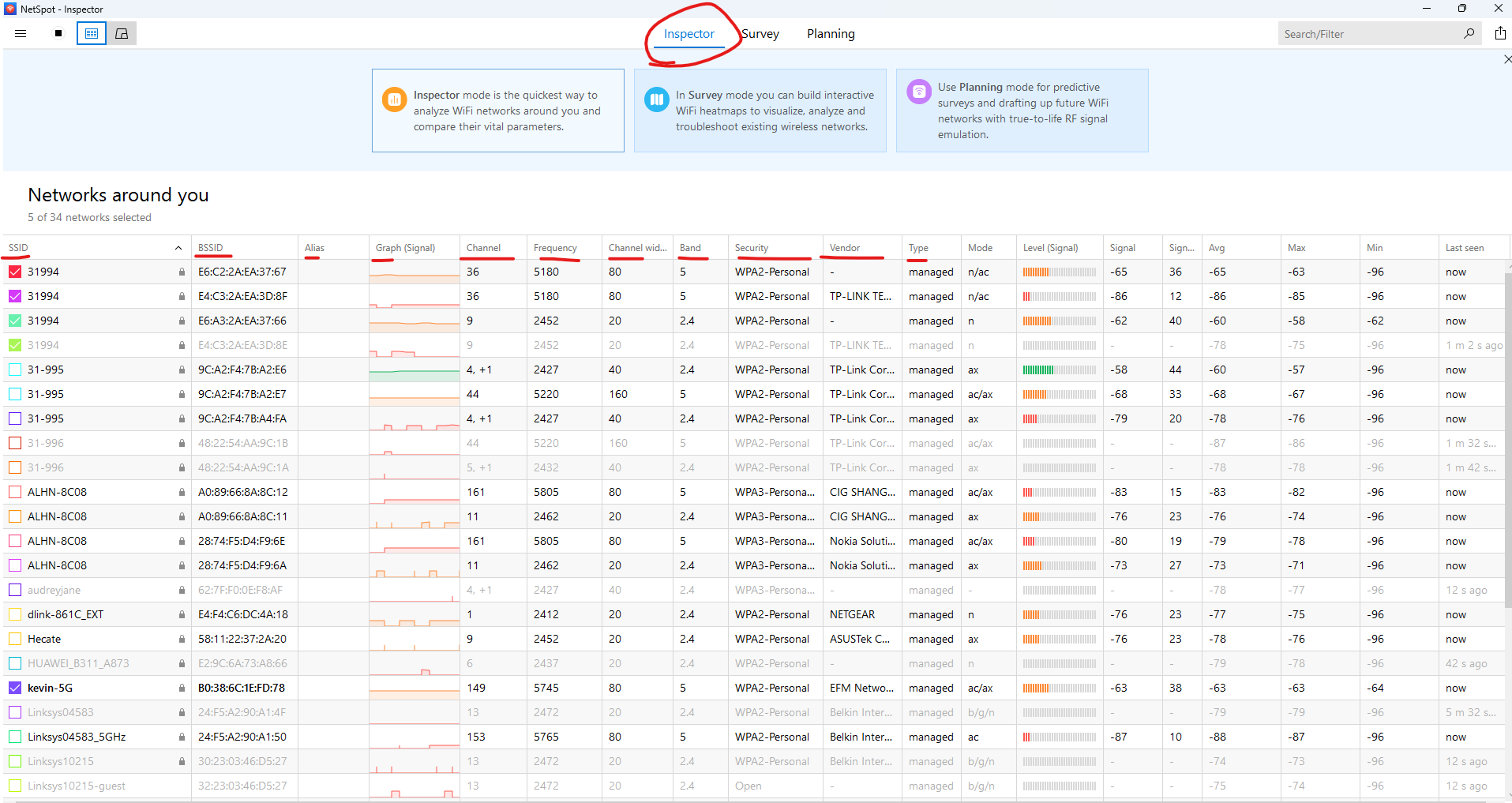Switch to the Survey tab
Image resolution: width=1512 pixels, height=803 pixels.
760,34
